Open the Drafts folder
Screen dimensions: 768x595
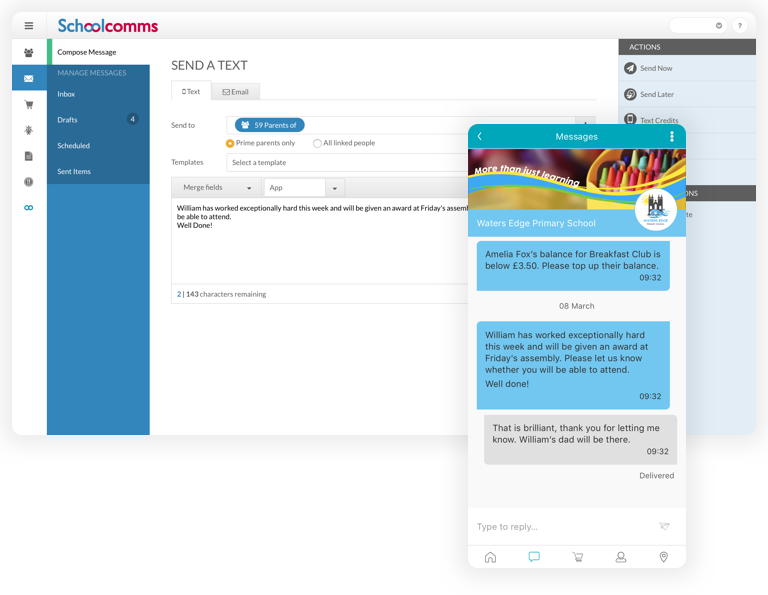point(67,119)
